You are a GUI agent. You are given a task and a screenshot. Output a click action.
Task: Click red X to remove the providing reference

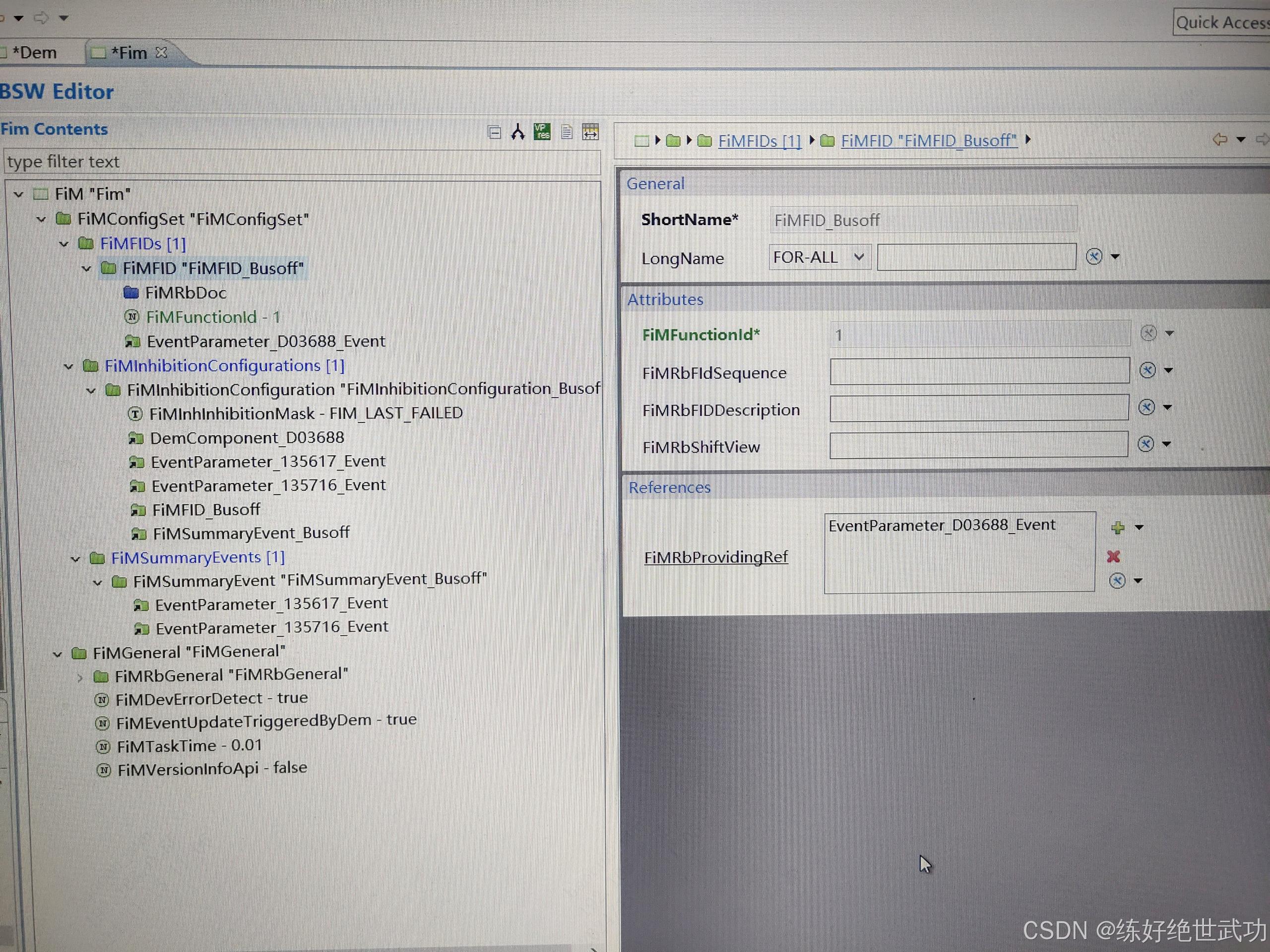[1113, 556]
